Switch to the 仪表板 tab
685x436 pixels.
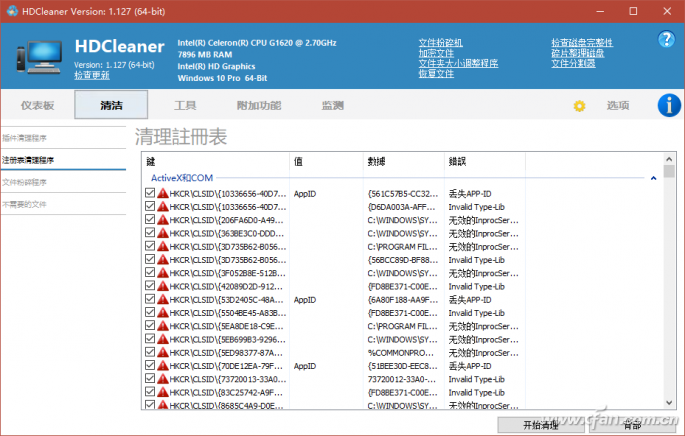click(x=38, y=105)
